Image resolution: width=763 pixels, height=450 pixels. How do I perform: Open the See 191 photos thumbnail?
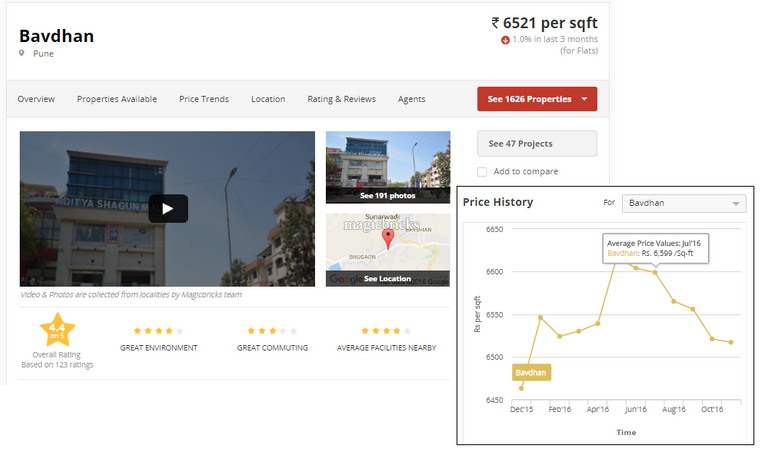click(387, 167)
